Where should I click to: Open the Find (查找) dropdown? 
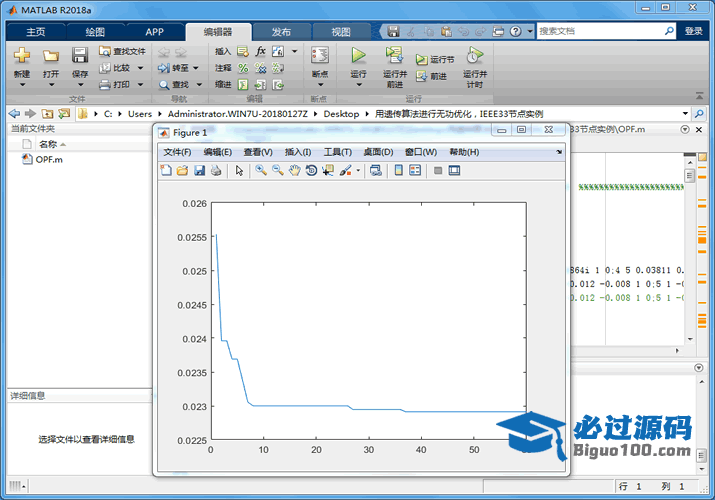coord(199,85)
